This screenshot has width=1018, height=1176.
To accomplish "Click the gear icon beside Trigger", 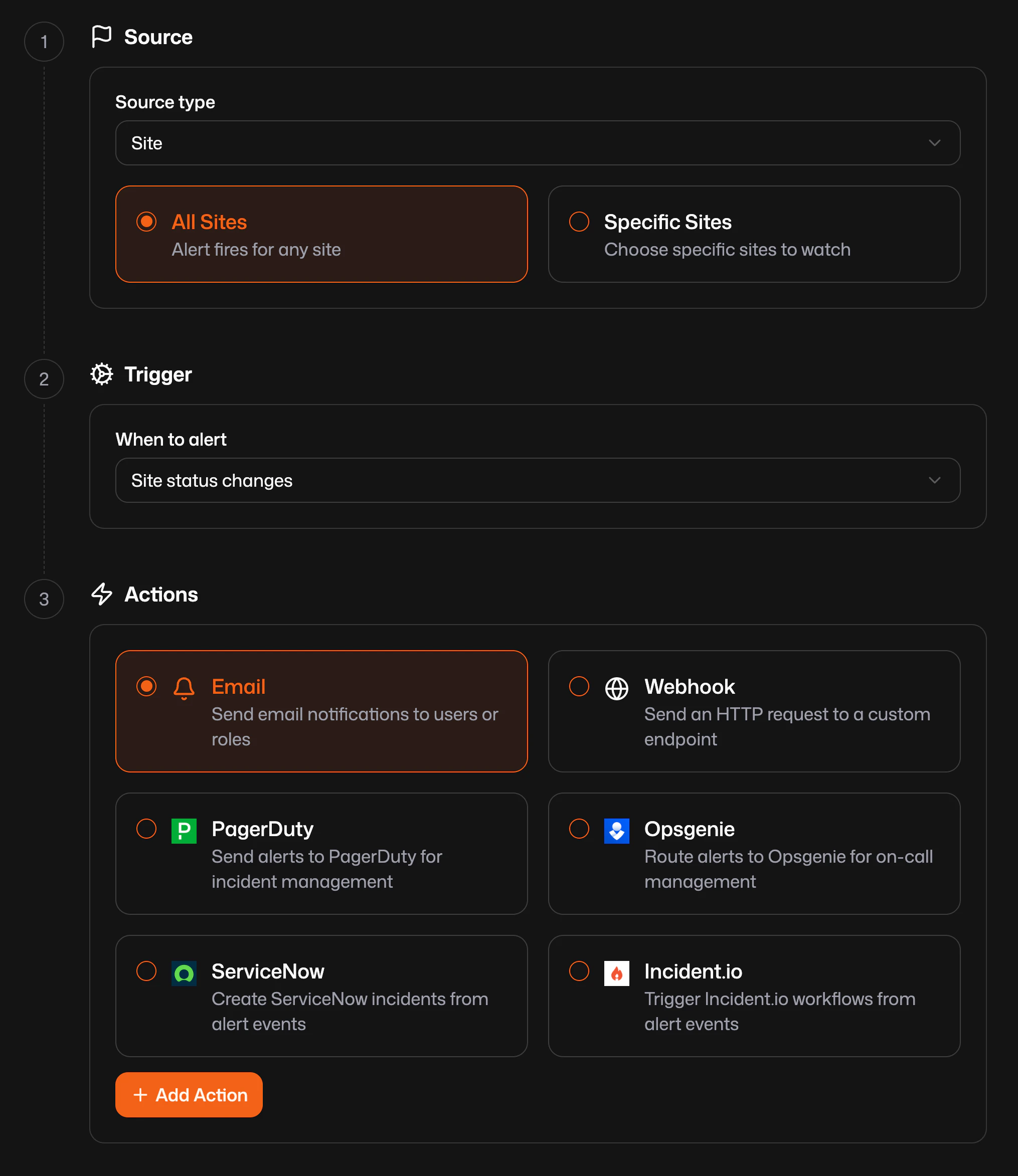I will [x=101, y=374].
